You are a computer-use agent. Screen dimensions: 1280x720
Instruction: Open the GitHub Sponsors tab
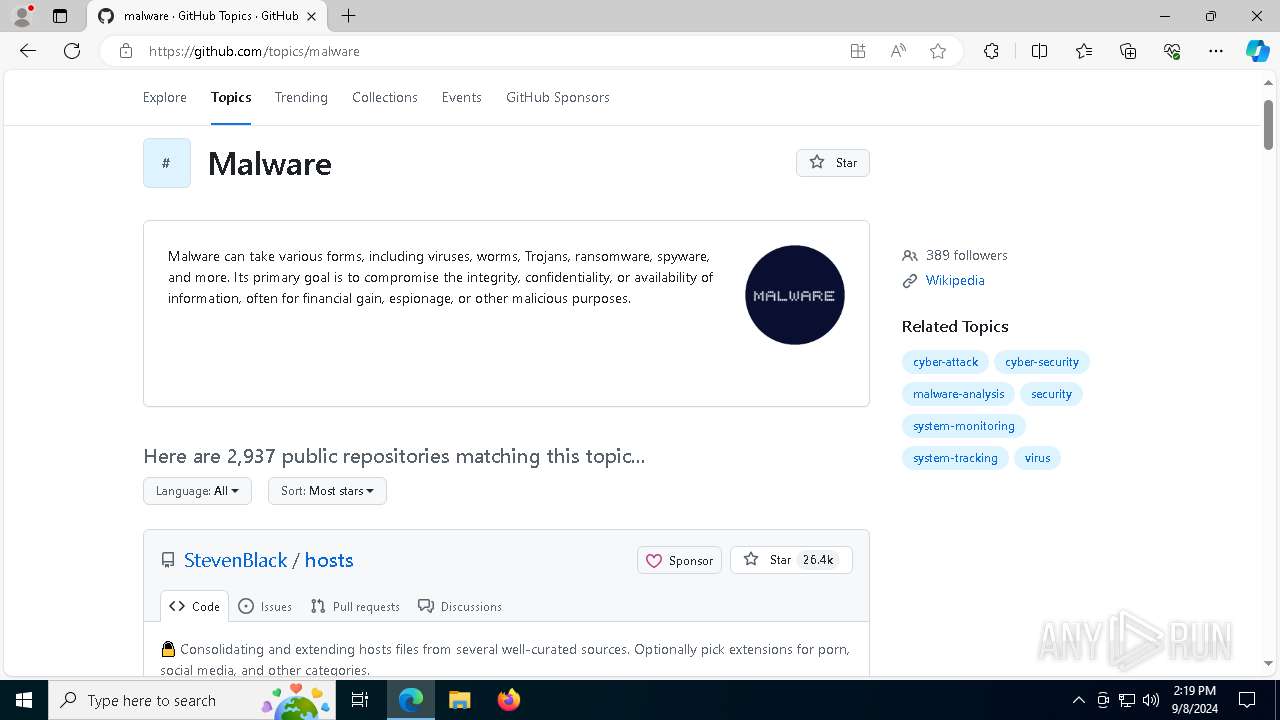point(558,97)
